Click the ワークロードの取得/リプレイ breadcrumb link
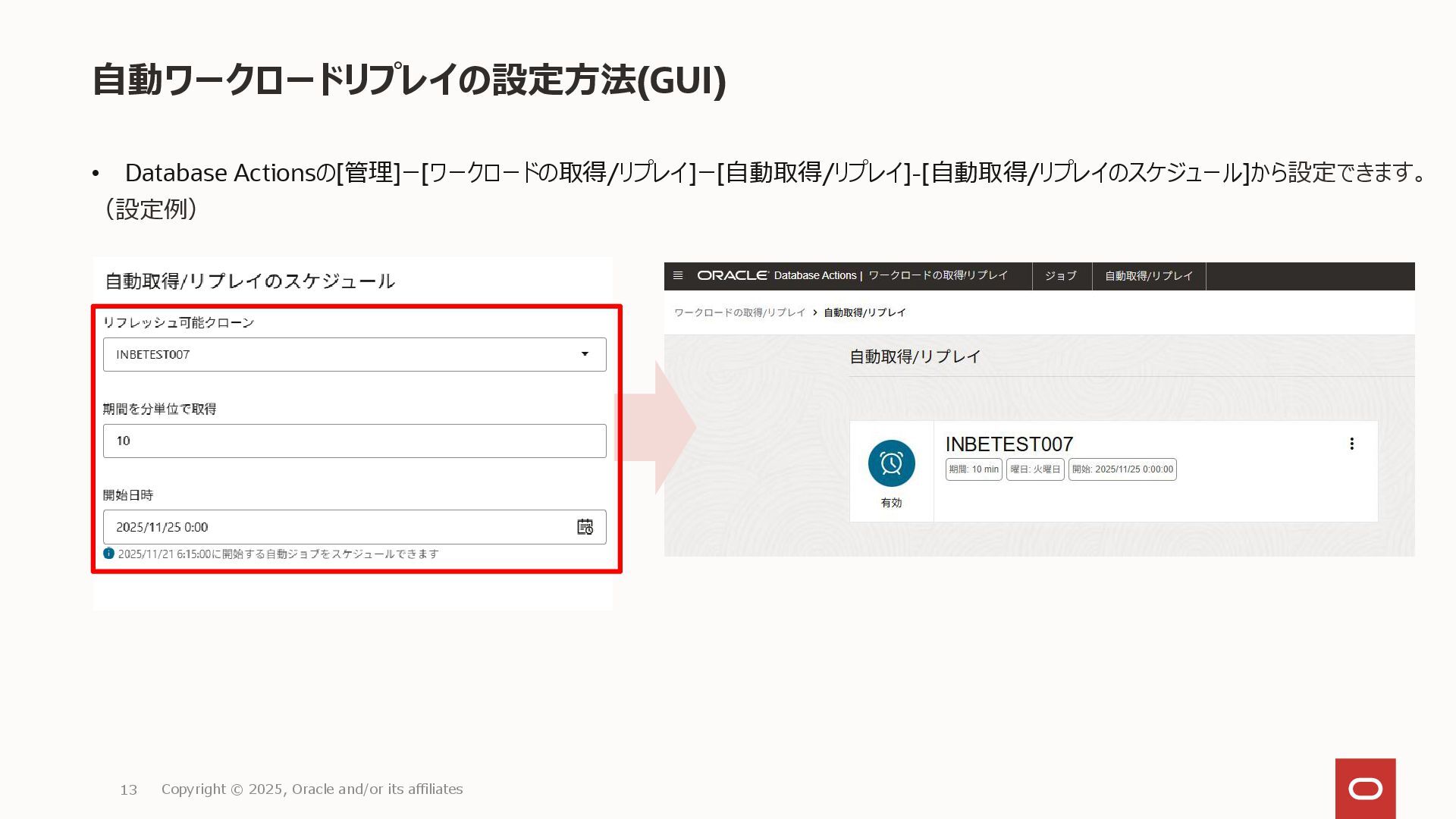The height and width of the screenshot is (819, 1456). [739, 312]
